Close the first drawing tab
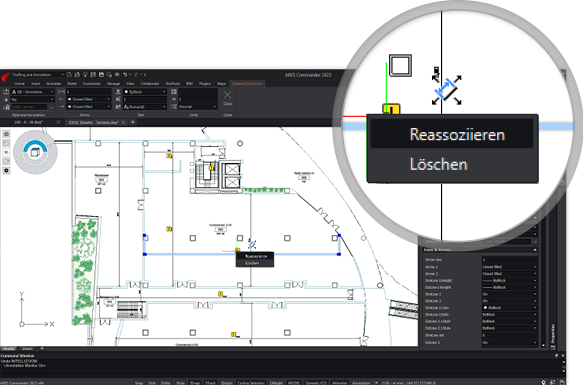This screenshot has height=385, width=583. [x=58, y=122]
